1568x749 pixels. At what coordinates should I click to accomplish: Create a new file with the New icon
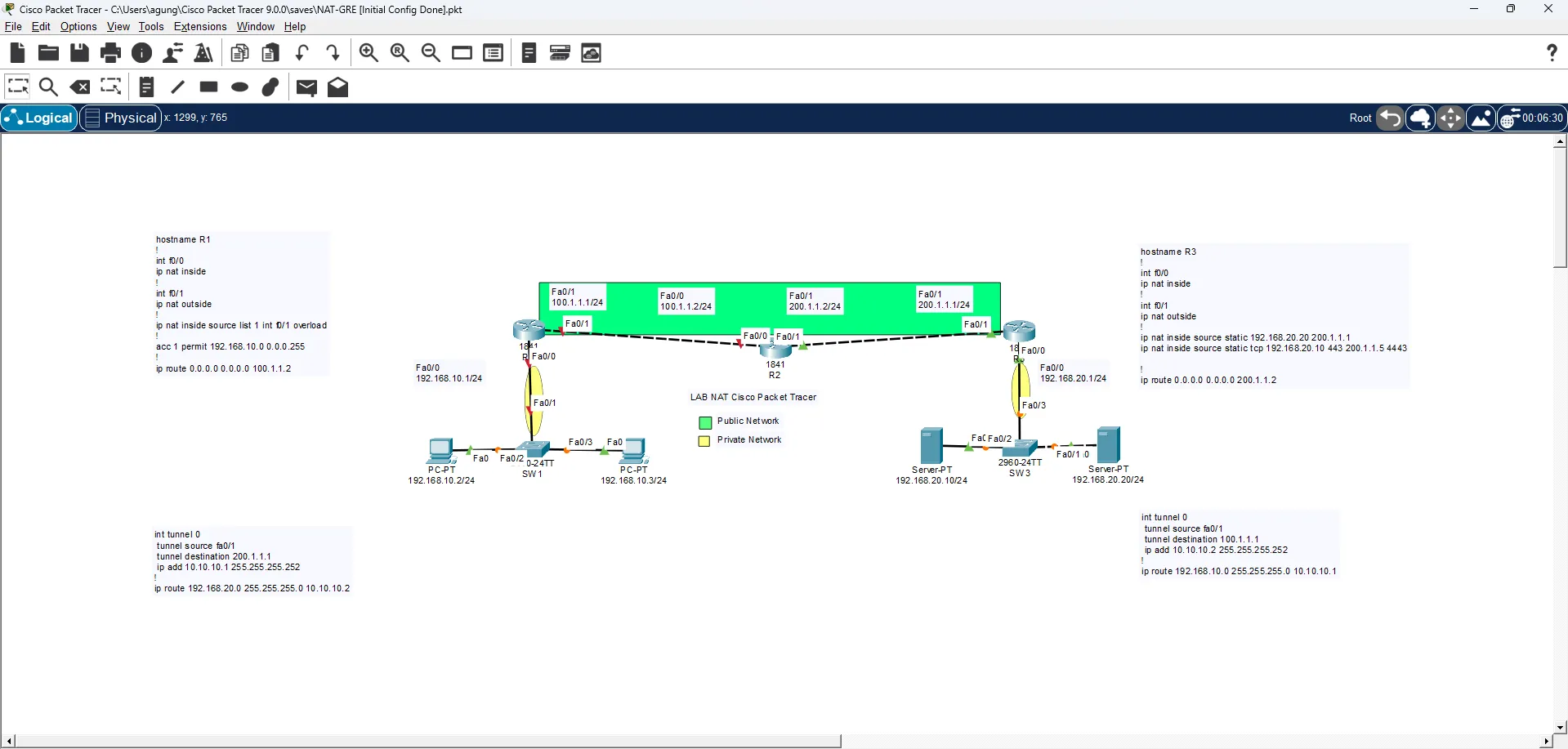17,53
